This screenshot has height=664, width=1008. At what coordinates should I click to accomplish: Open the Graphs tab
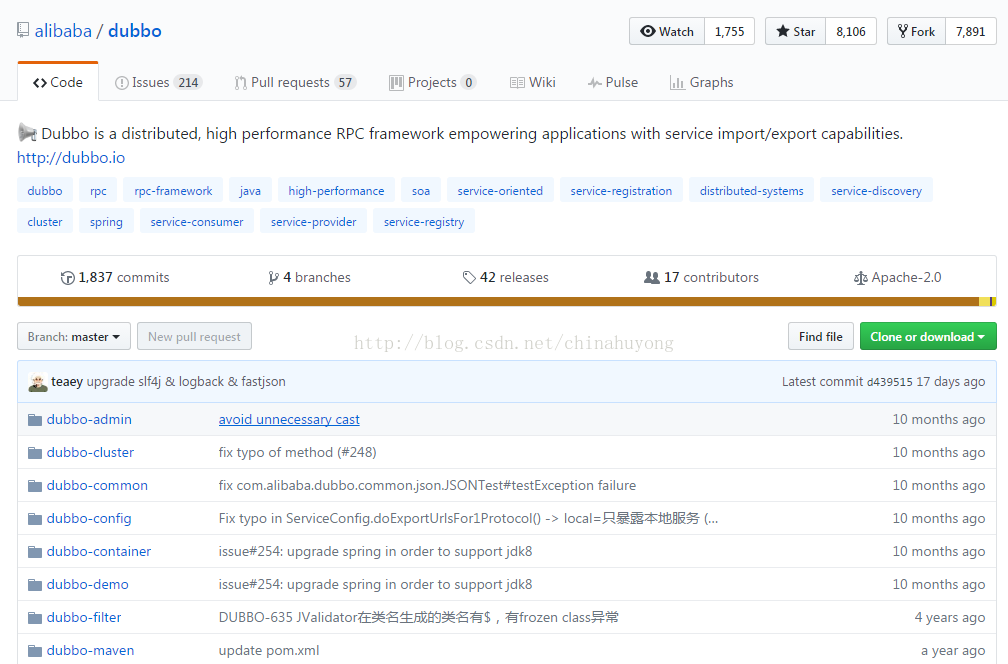click(x=701, y=82)
